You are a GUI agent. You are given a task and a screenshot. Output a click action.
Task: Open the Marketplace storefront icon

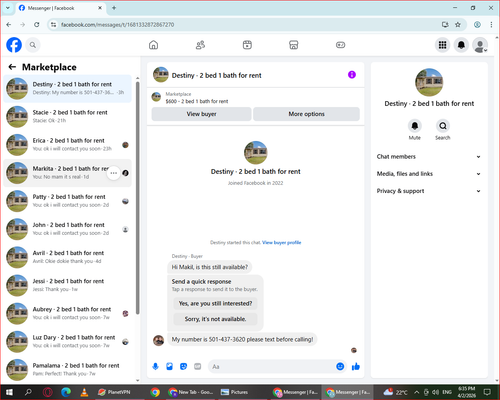[294, 45]
